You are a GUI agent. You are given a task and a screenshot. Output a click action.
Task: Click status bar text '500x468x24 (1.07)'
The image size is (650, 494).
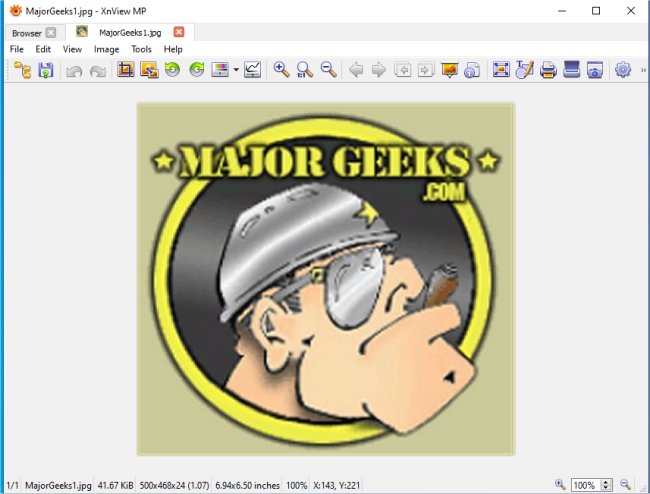click(175, 485)
